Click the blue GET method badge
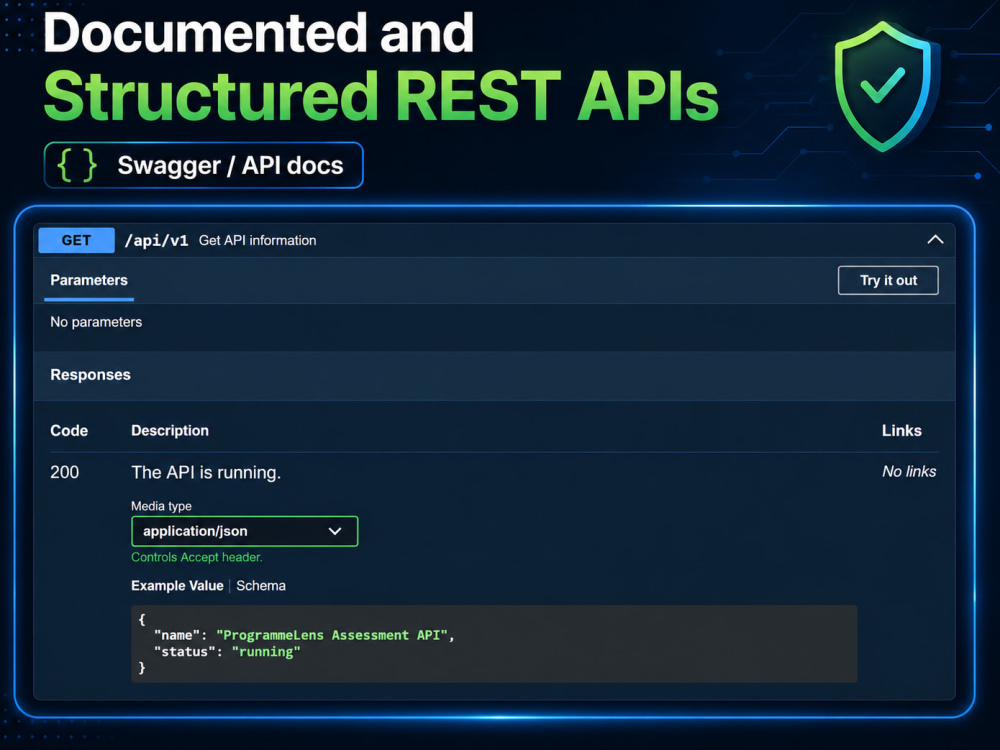Image resolution: width=1000 pixels, height=750 pixels. (x=77, y=240)
